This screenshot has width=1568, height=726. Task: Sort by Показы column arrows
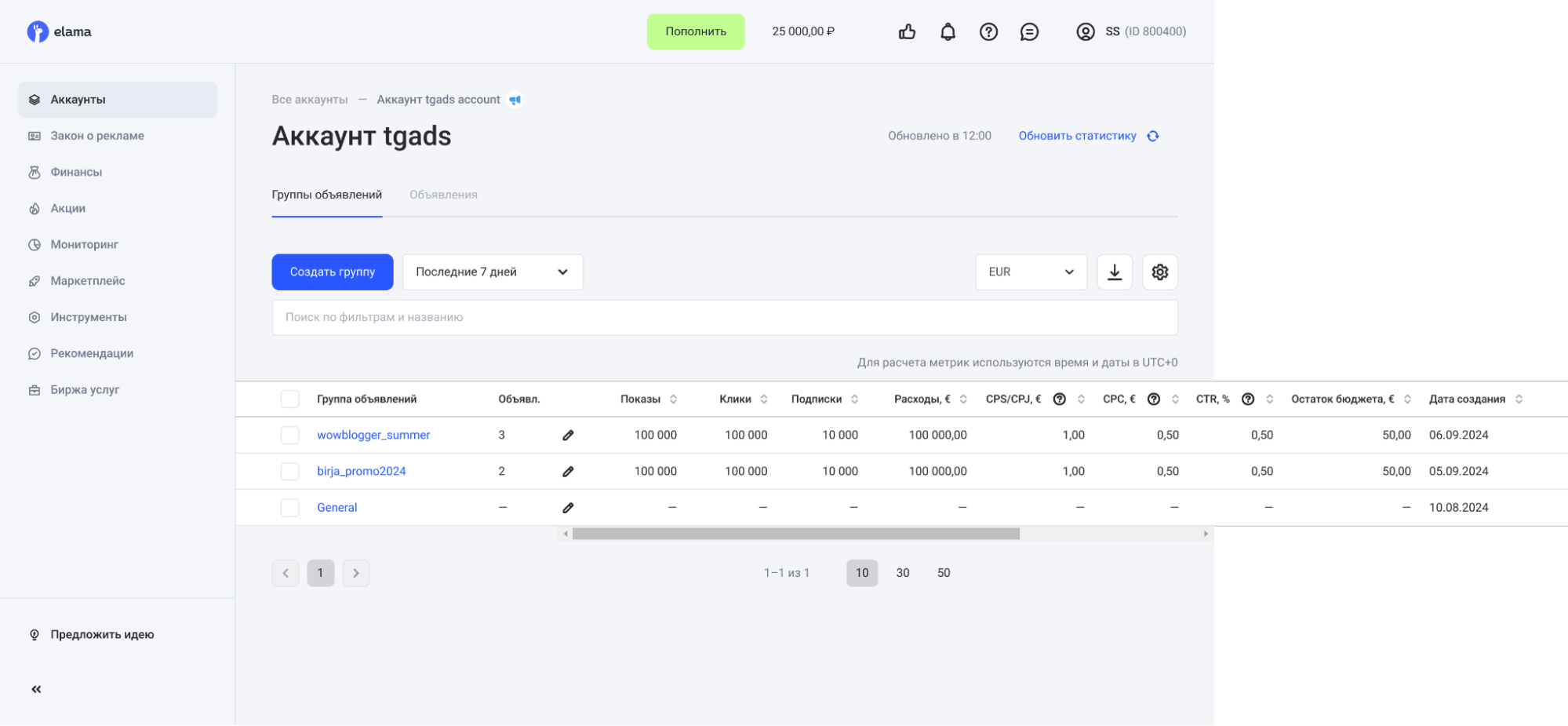tap(673, 399)
